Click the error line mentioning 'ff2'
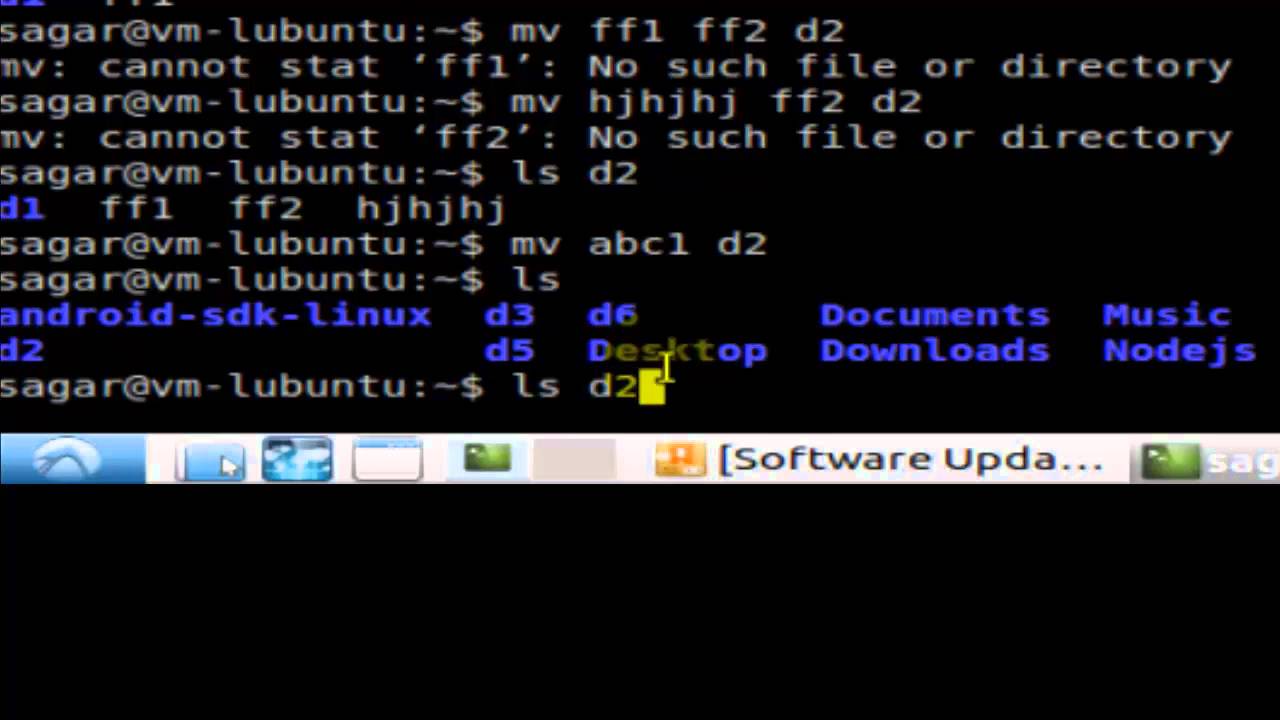Viewport: 1280px width, 720px height. 616,137
